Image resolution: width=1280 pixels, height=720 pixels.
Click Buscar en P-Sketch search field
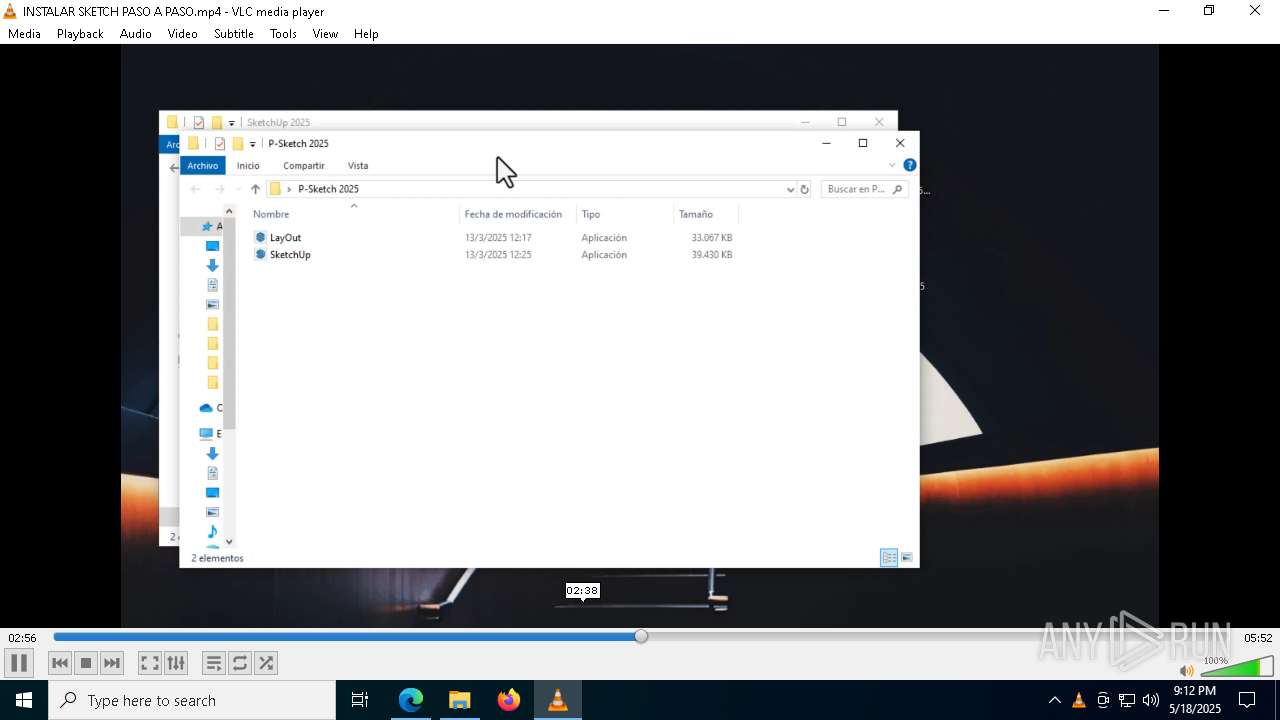pyautogui.click(x=864, y=189)
